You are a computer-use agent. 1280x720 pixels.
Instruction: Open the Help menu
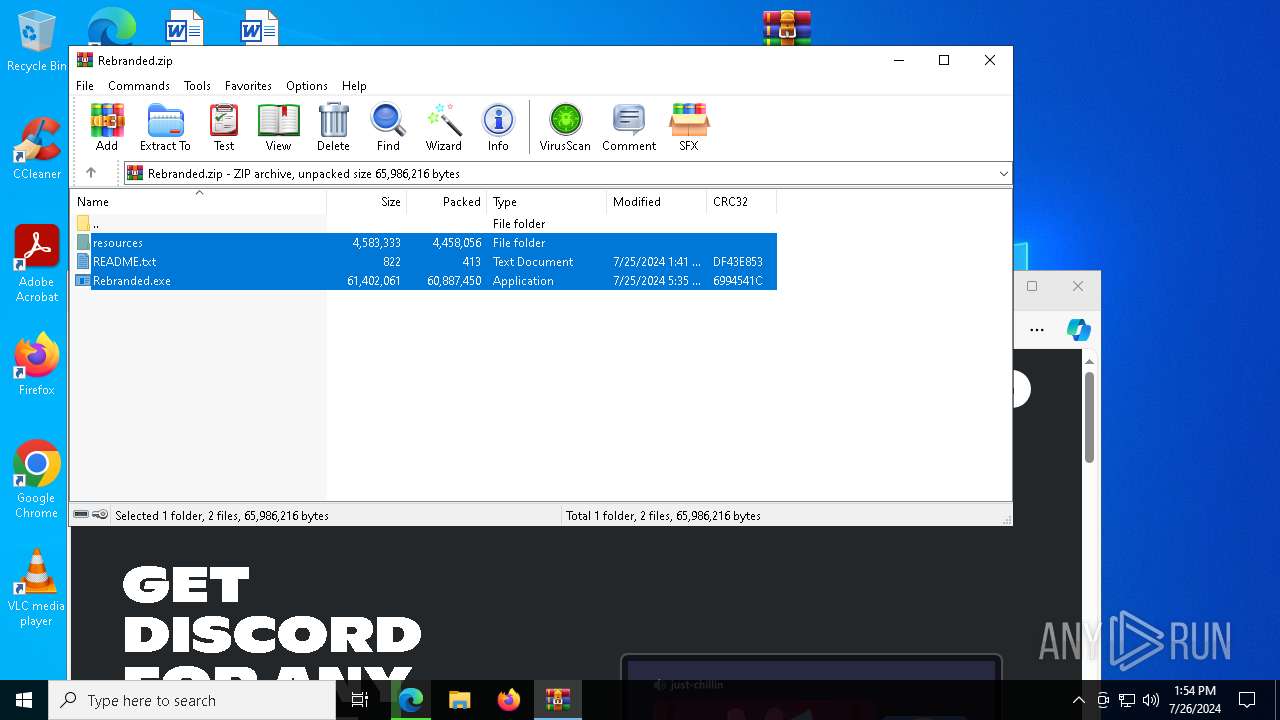(x=354, y=86)
